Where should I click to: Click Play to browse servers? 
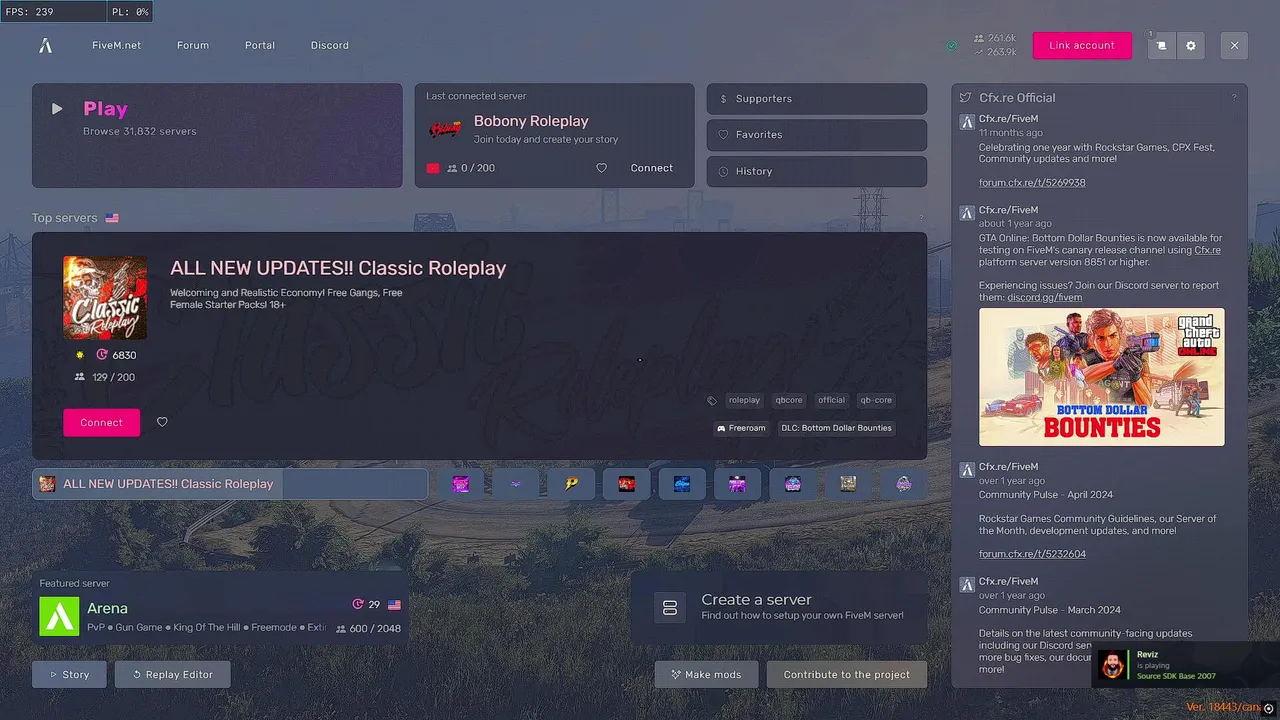(217, 136)
